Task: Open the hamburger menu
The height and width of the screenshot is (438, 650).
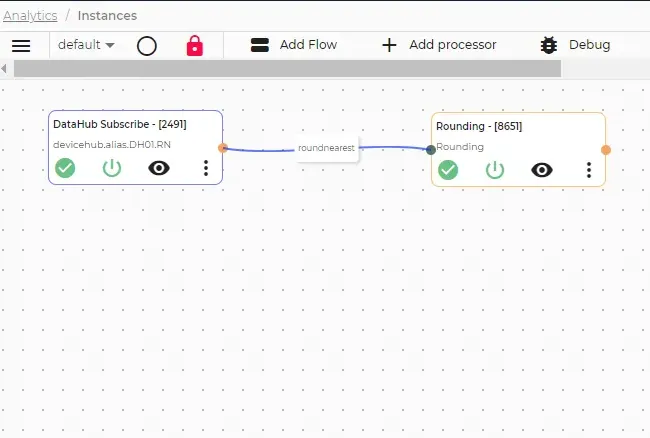Action: tap(21, 46)
